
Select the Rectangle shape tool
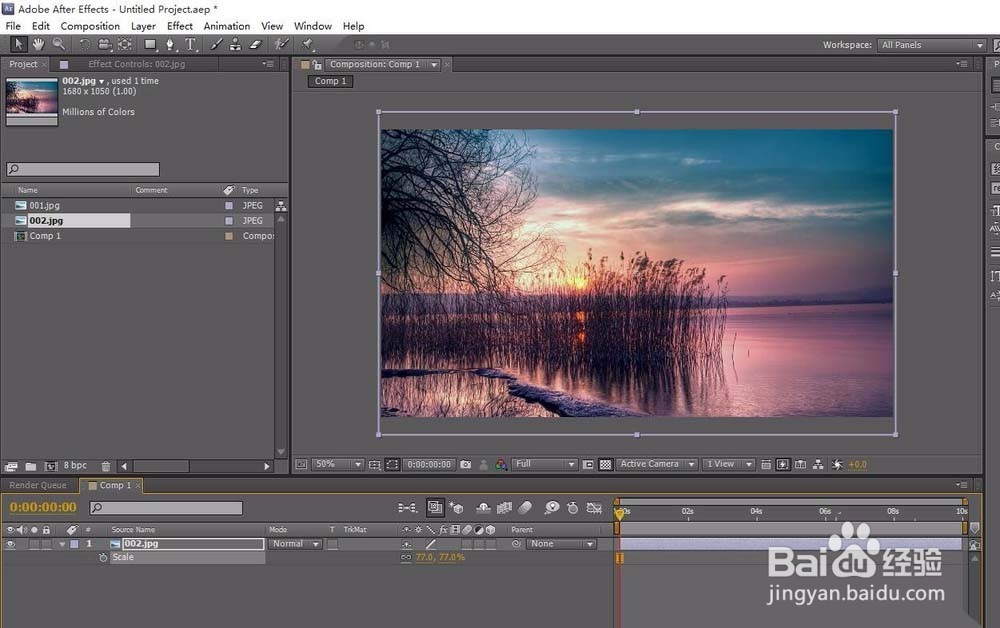click(151, 44)
